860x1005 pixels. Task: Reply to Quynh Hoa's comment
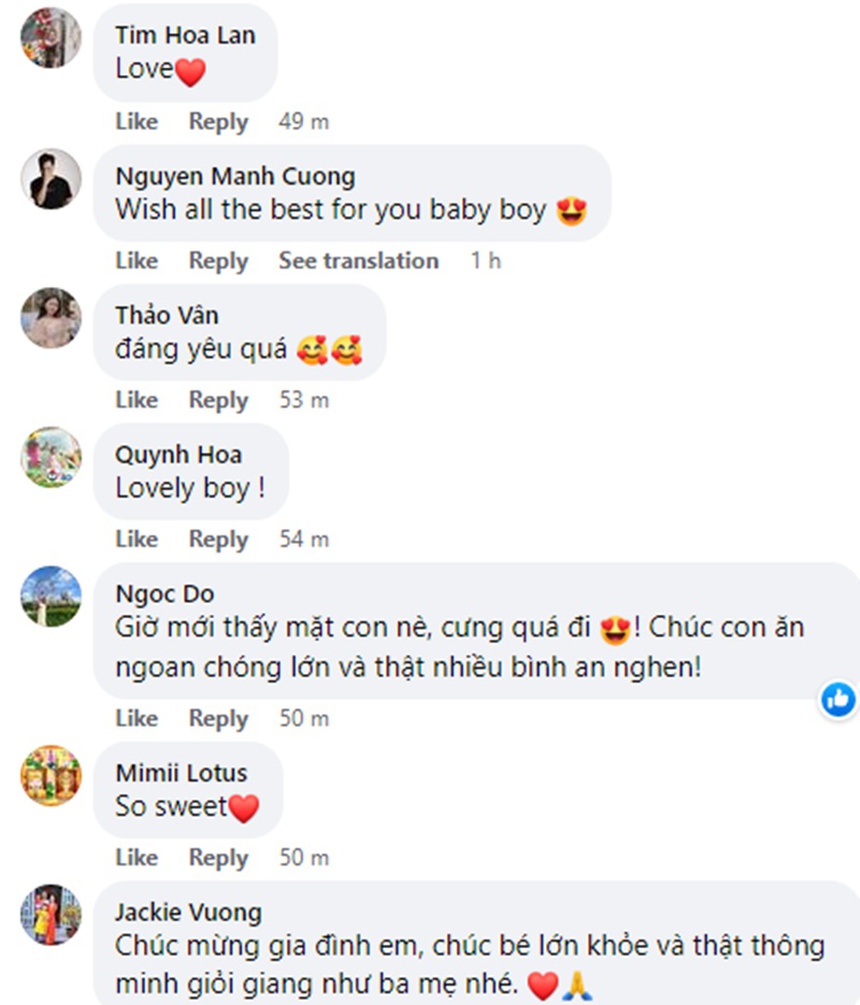(x=218, y=539)
